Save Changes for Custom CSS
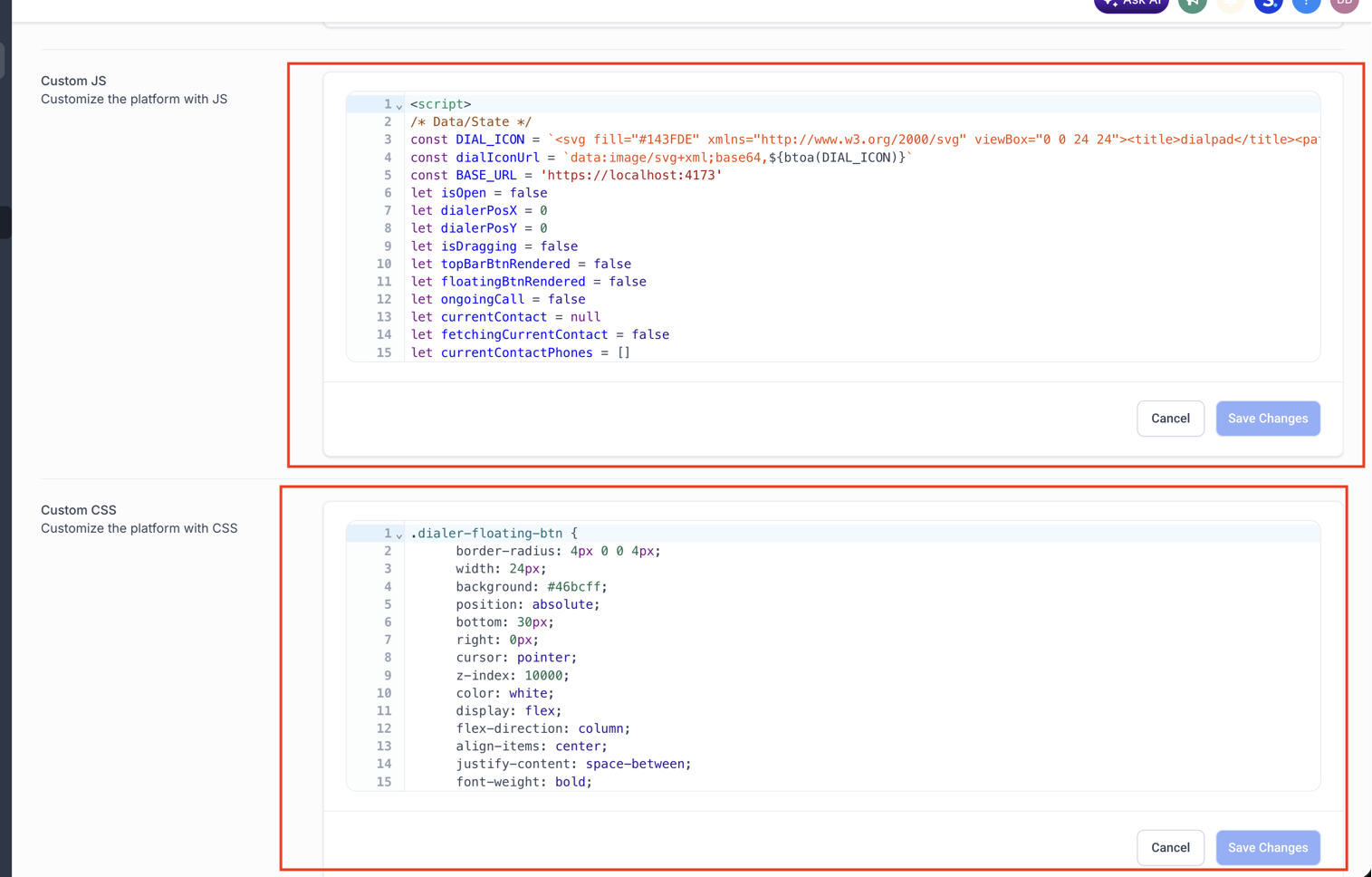The width and height of the screenshot is (1372, 877). click(1268, 848)
